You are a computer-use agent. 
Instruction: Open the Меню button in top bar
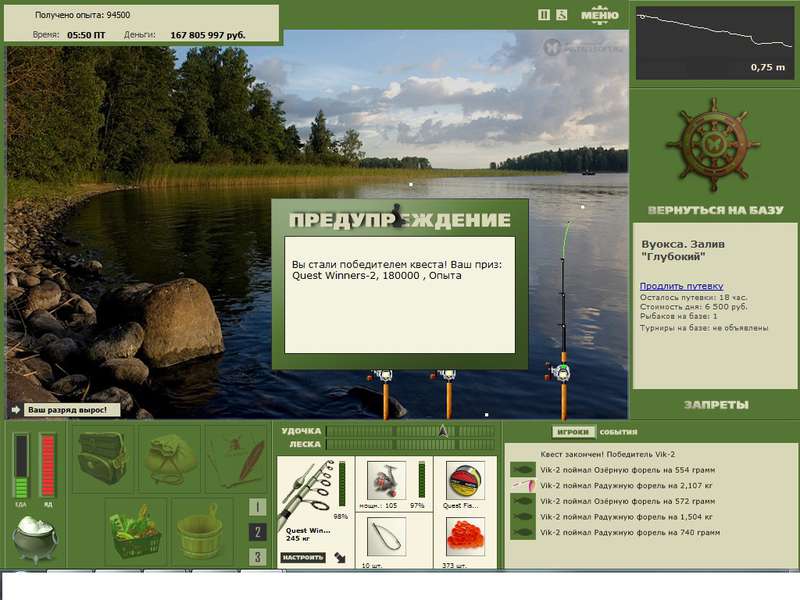coord(599,15)
